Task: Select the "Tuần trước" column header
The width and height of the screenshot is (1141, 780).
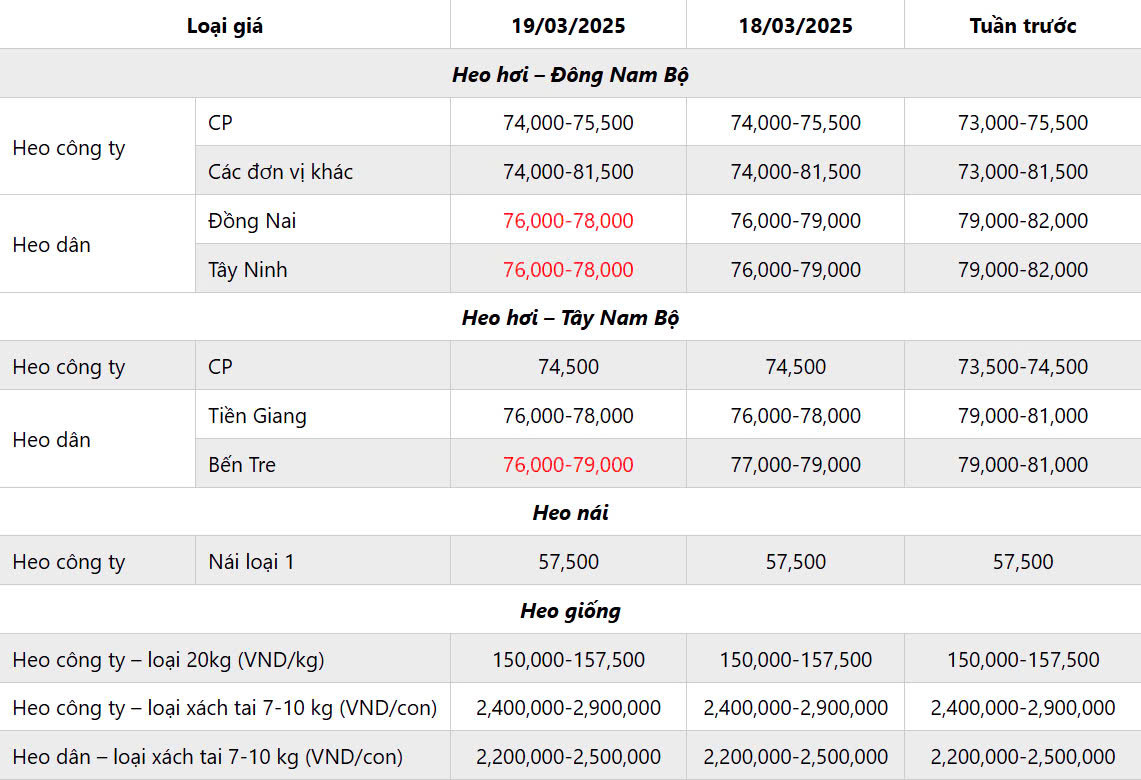Action: pos(1022,26)
